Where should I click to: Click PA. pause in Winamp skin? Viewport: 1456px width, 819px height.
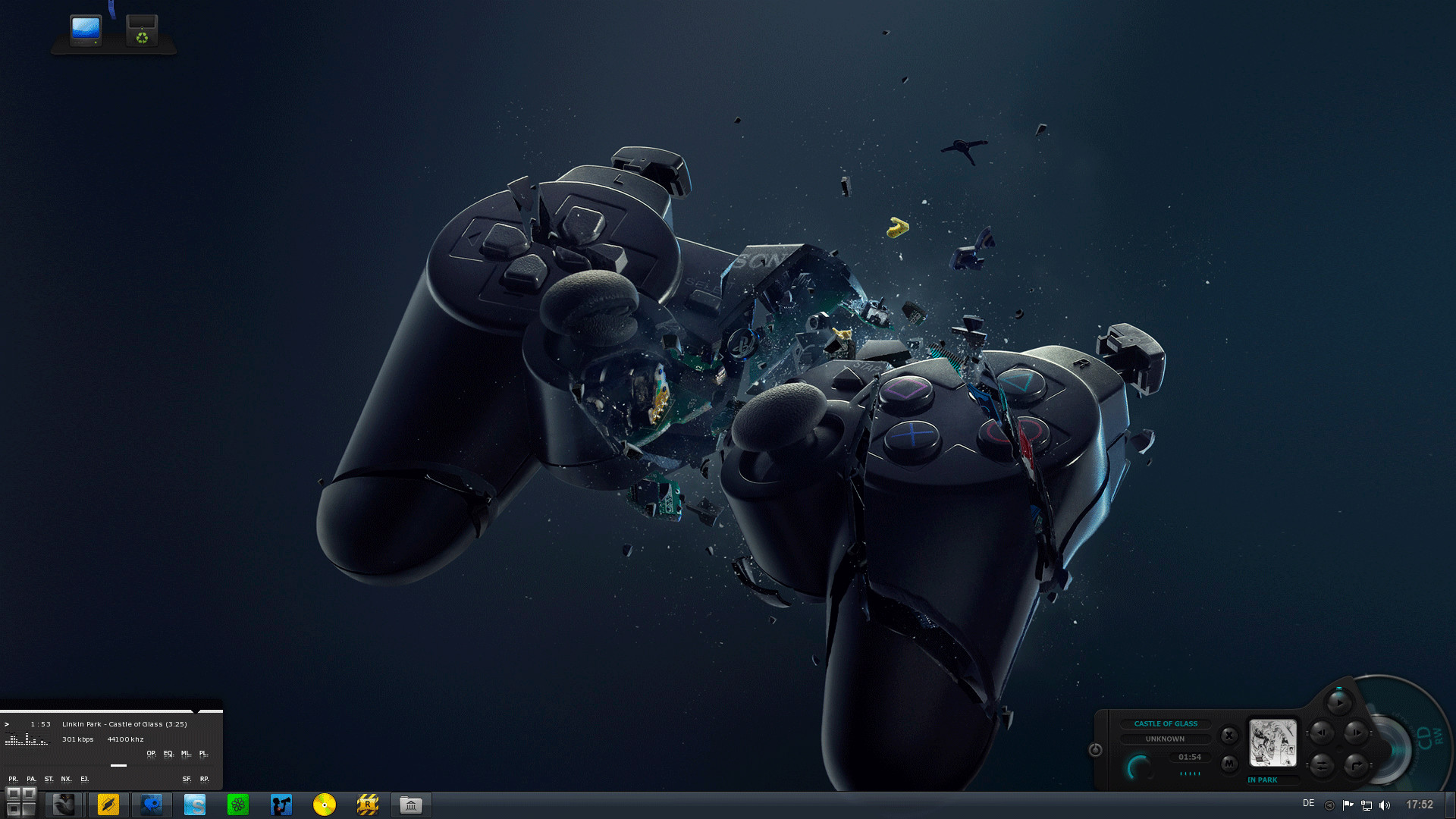[31, 779]
